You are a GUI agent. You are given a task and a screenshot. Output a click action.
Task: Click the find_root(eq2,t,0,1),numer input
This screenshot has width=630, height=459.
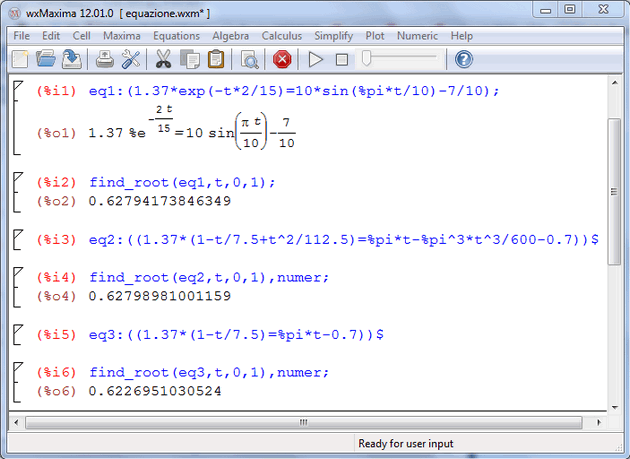(x=209, y=277)
